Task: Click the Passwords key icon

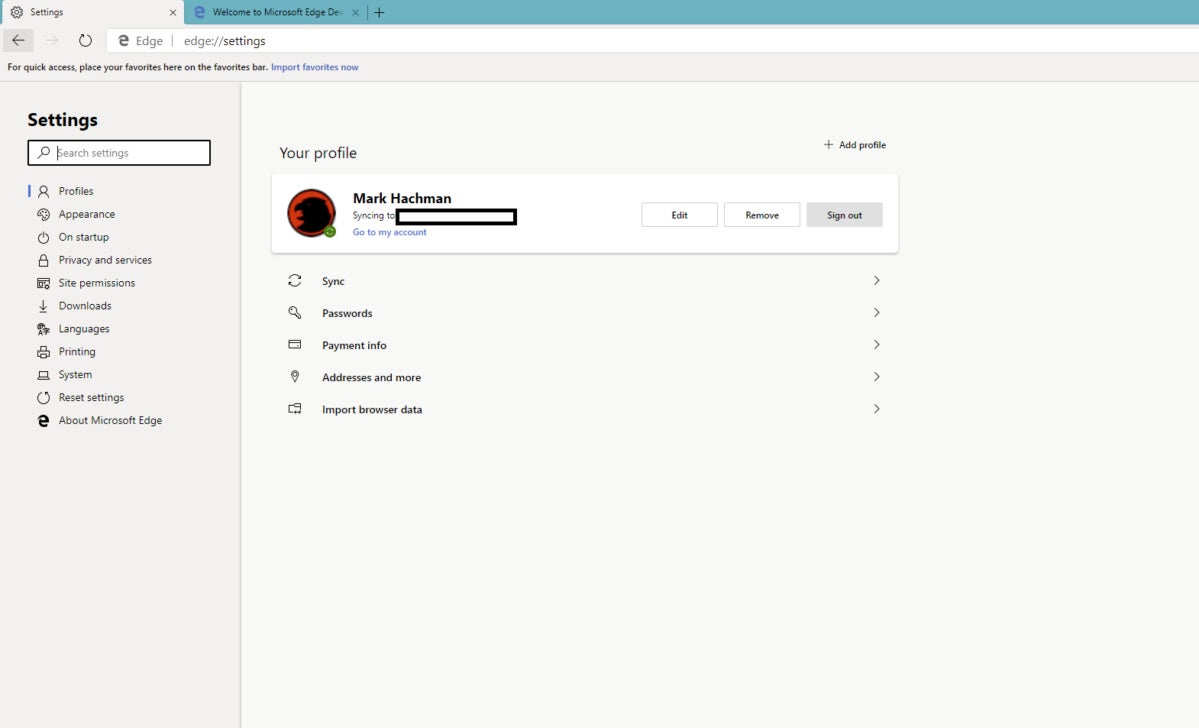Action: 294,313
